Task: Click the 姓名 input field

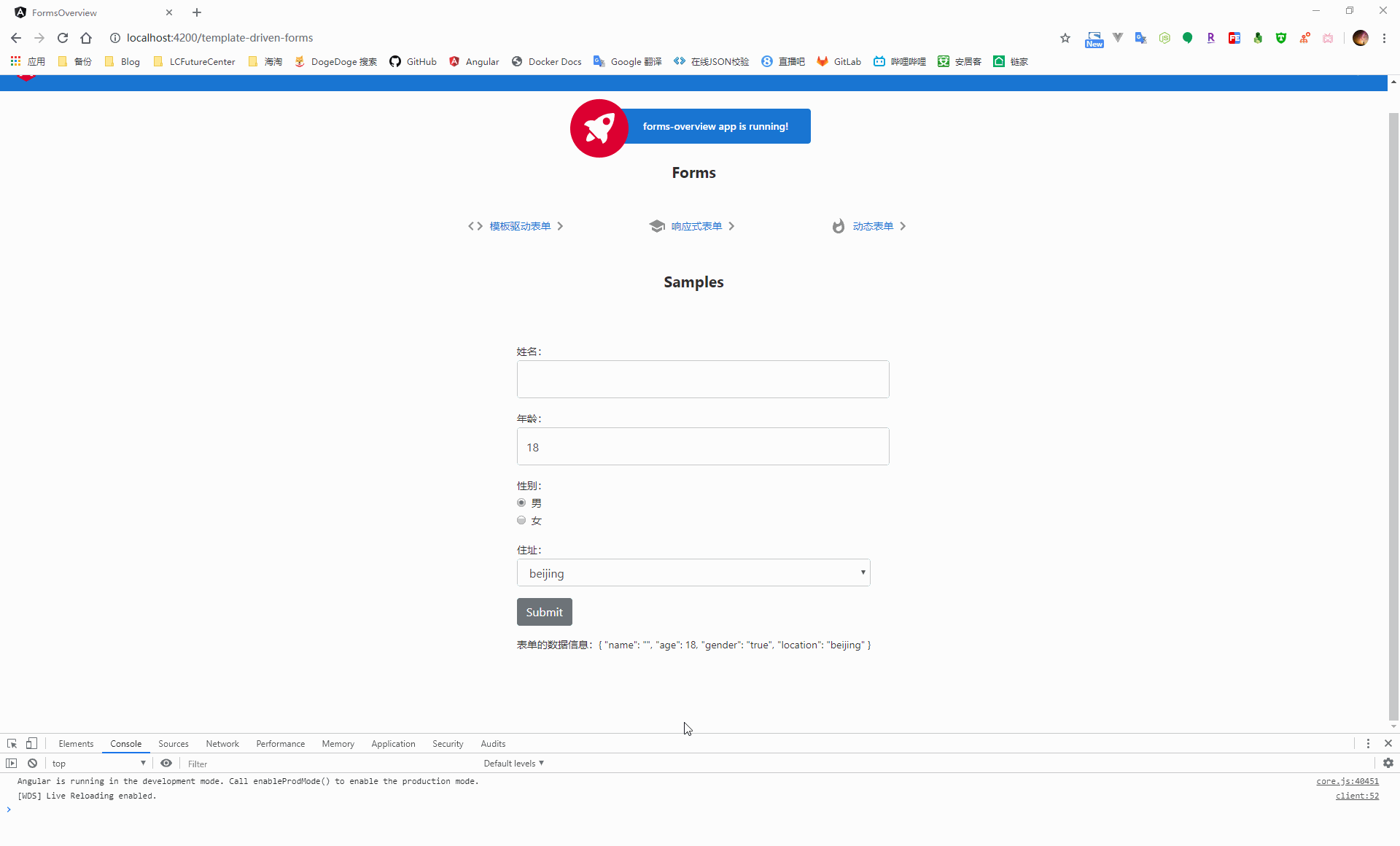Action: coord(702,379)
